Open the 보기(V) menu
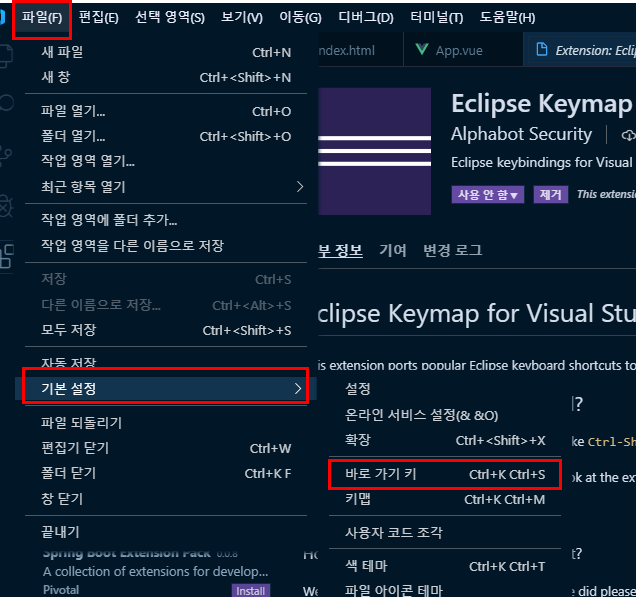Image resolution: width=636 pixels, height=597 pixels. pos(242,17)
